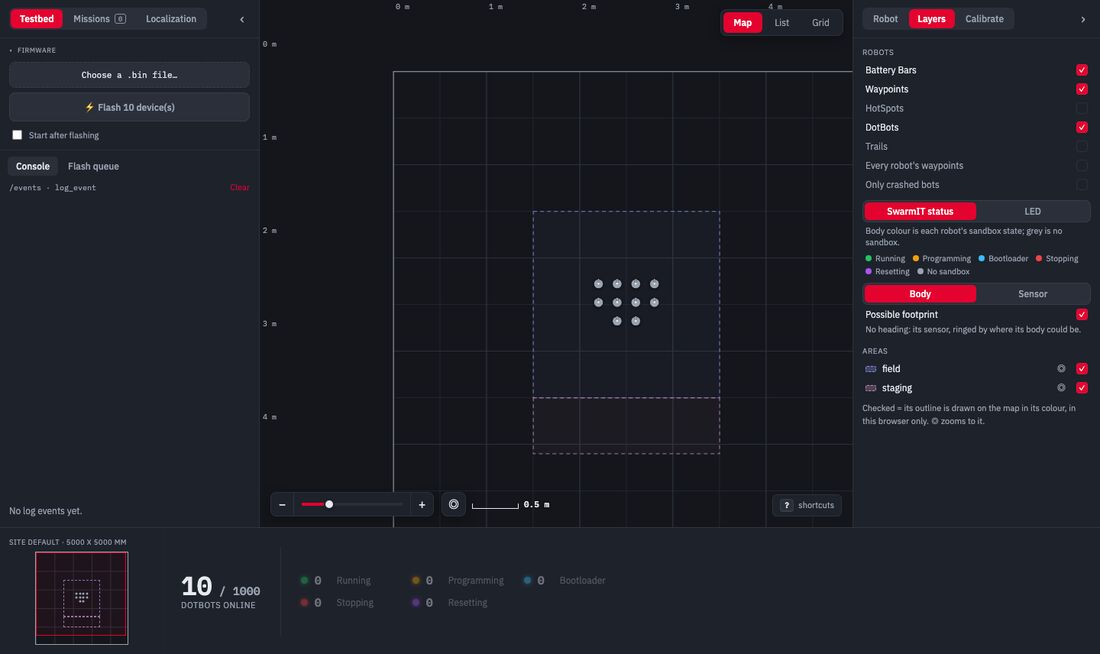Click the zoom out minus icon
1100x654 pixels.
click(282, 505)
